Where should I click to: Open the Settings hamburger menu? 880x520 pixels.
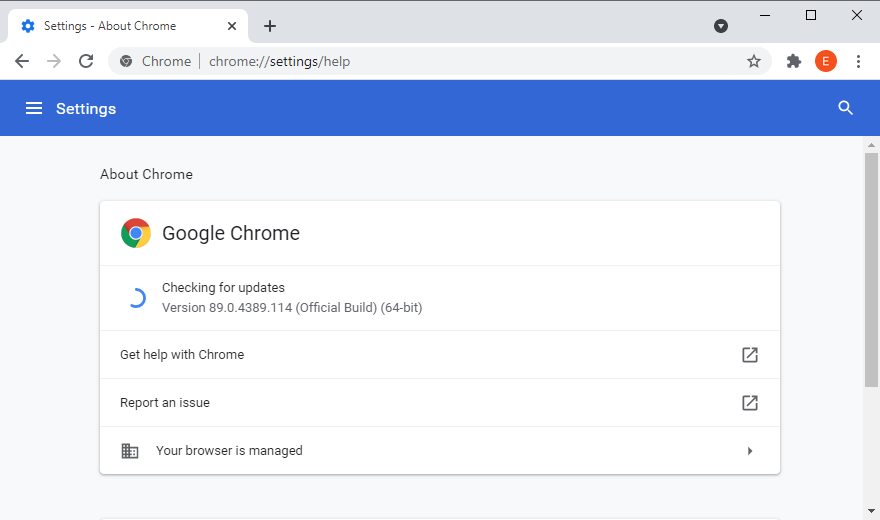[x=34, y=108]
